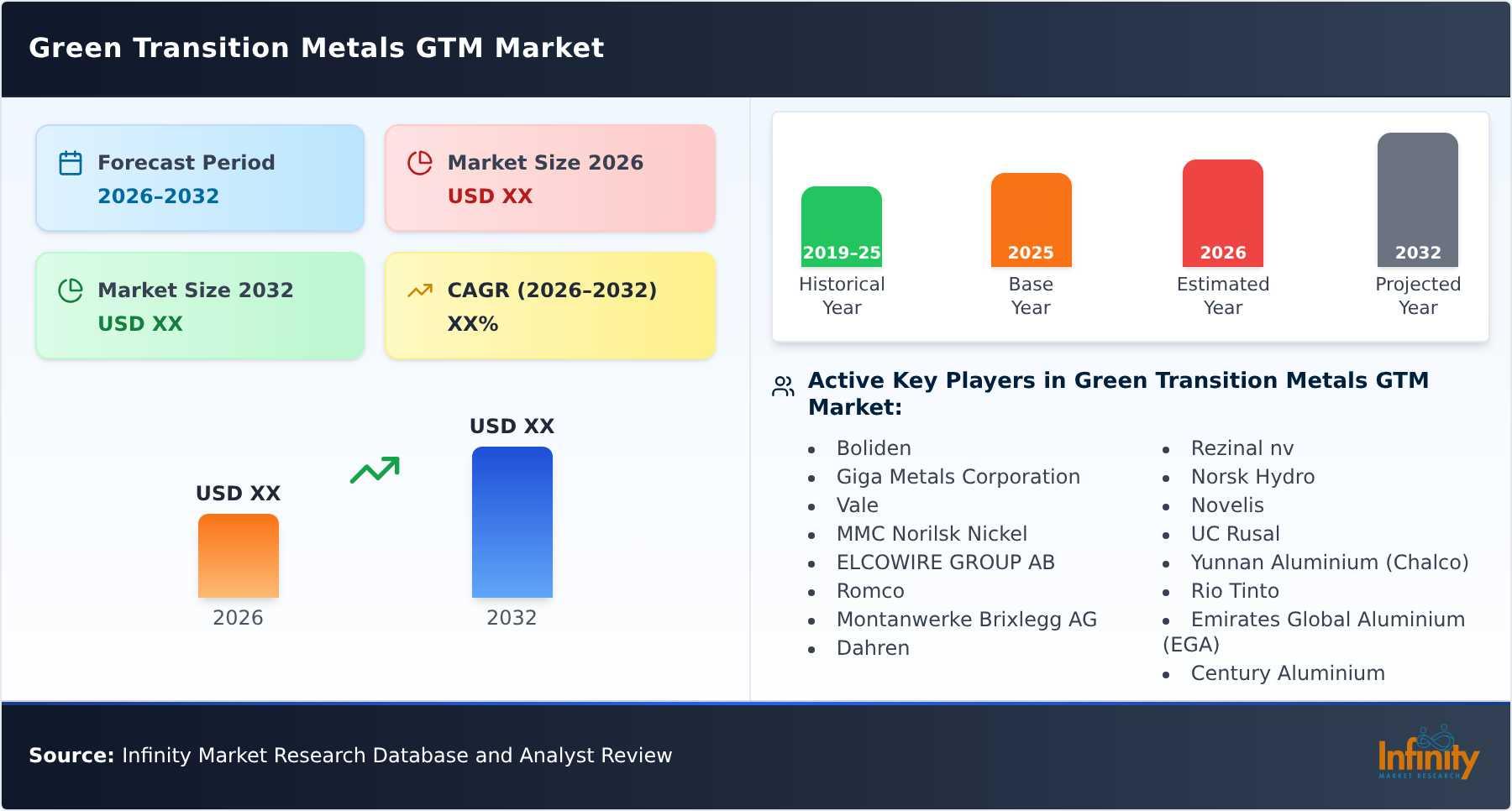Select the Market Size 2026 card
The image size is (1512, 811).
tap(550, 178)
